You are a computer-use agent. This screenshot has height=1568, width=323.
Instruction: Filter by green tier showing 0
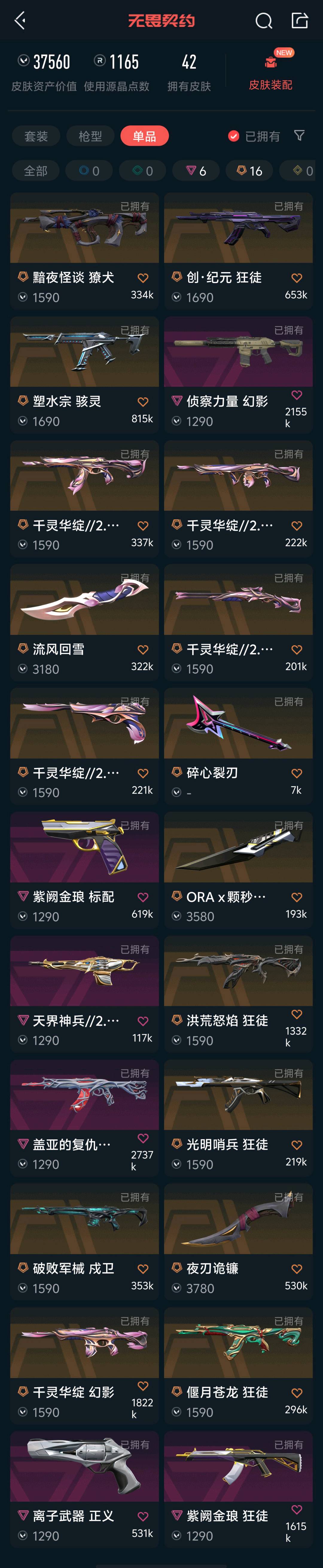pos(143,171)
